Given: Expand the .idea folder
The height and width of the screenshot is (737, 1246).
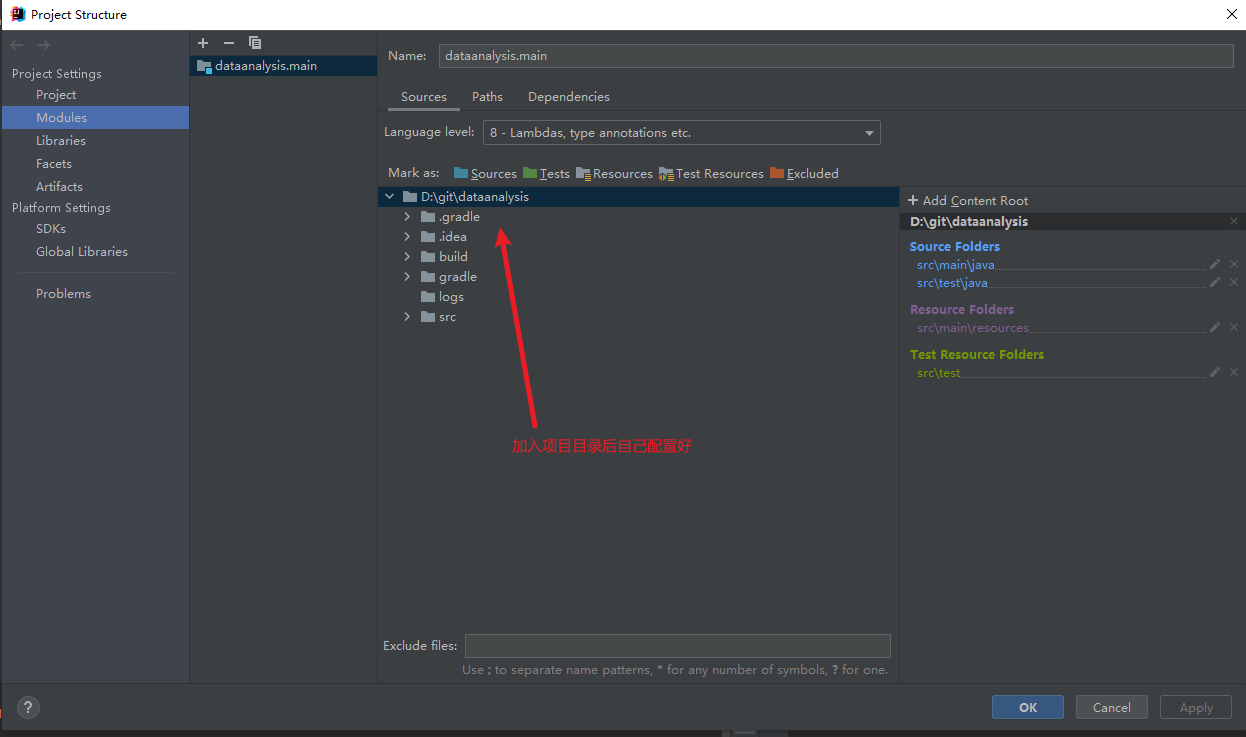Looking at the screenshot, I should click(407, 237).
